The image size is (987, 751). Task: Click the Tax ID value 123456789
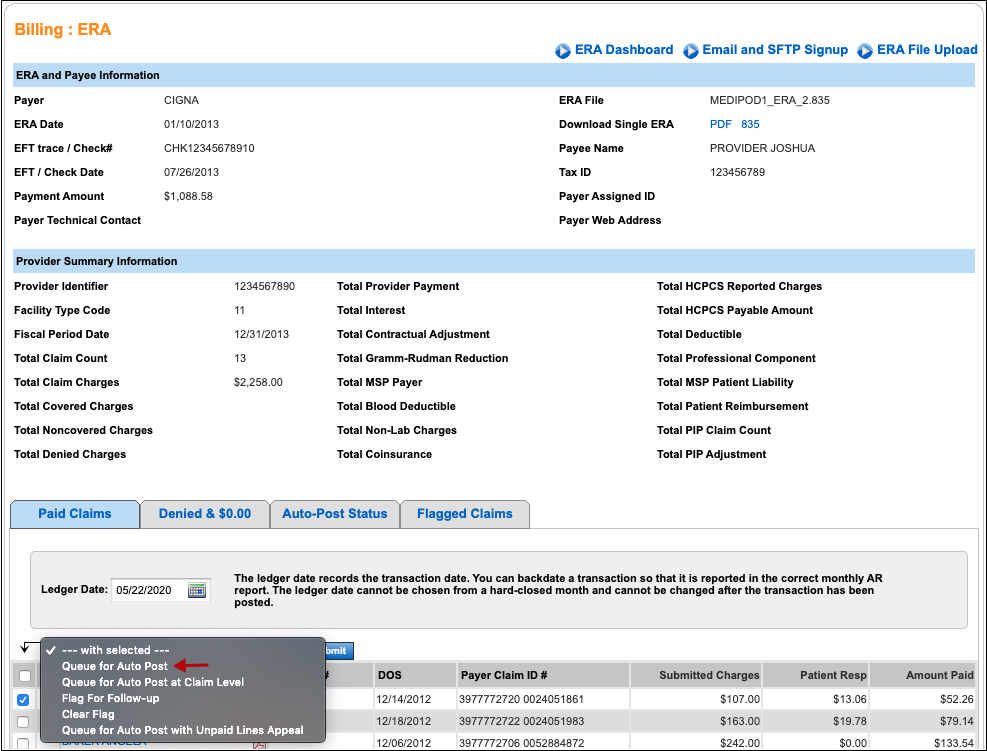click(x=737, y=172)
